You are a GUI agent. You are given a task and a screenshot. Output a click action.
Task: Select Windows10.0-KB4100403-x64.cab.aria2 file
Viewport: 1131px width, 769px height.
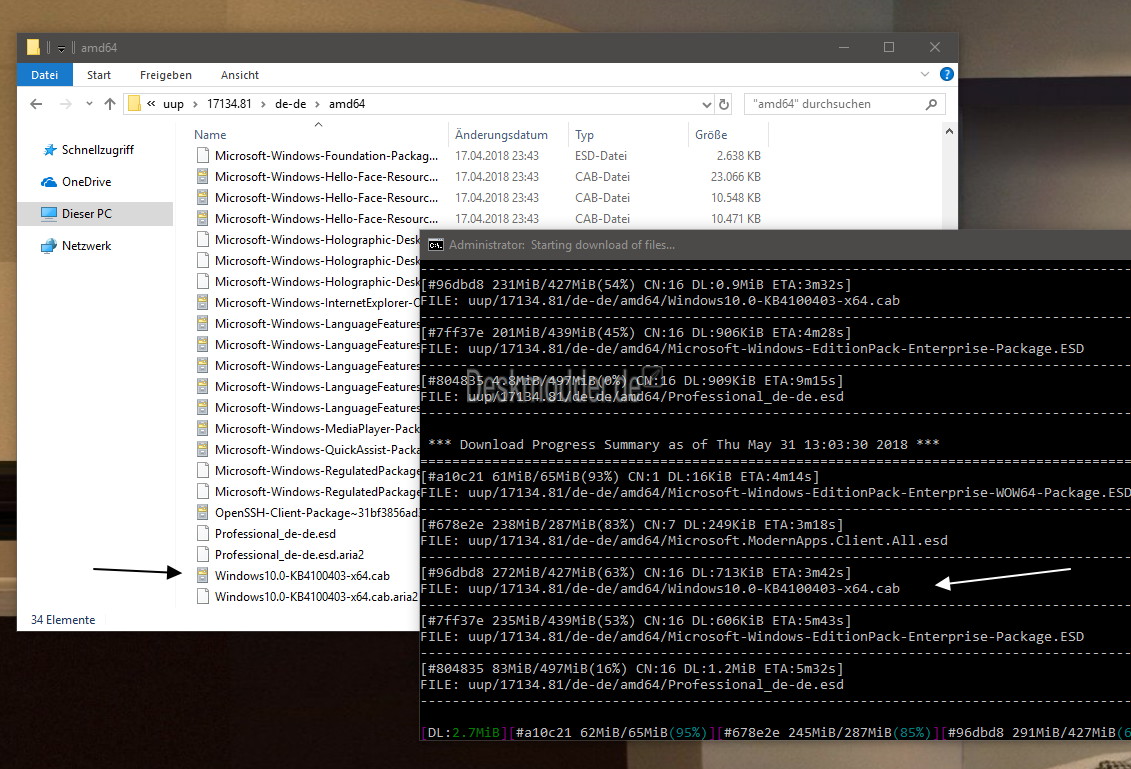(x=316, y=597)
